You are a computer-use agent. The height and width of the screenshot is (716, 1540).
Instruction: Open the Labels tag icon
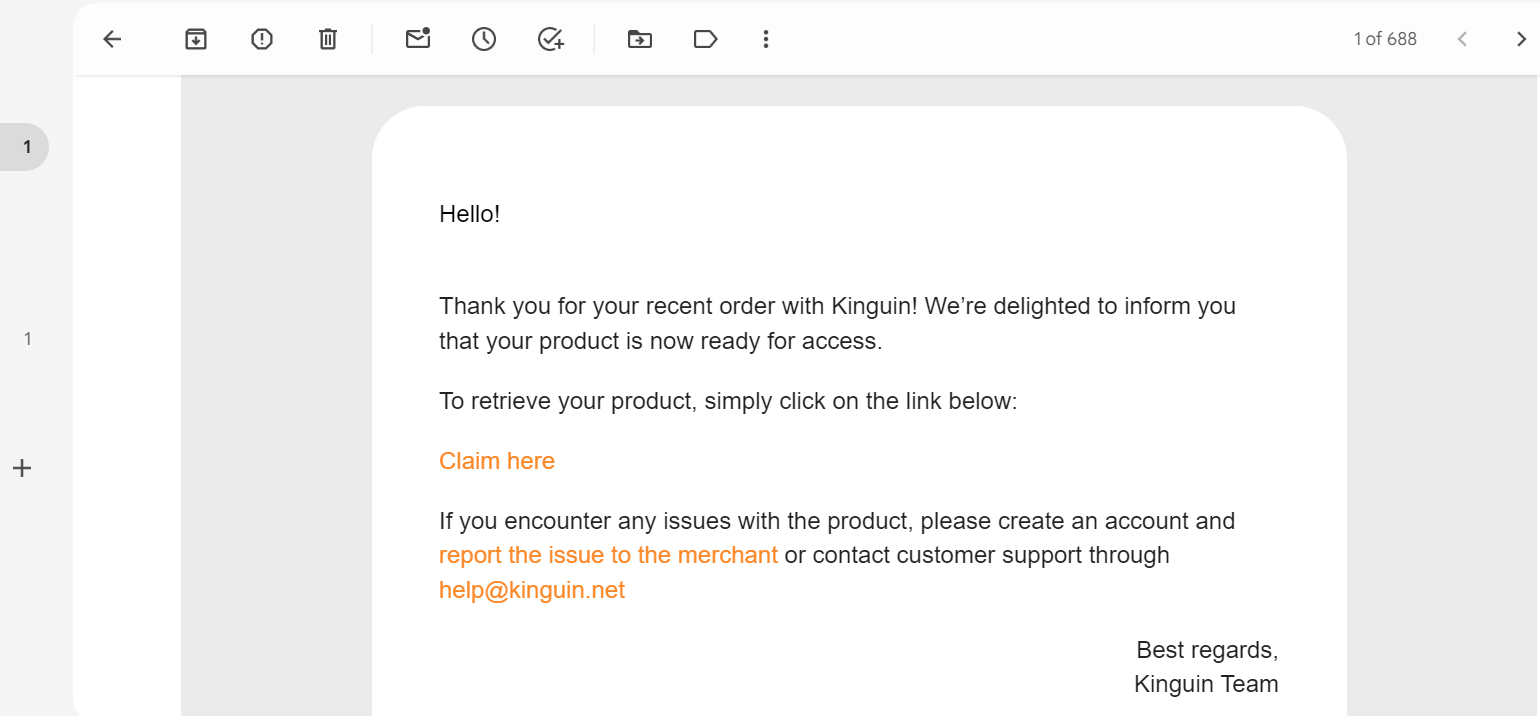[706, 39]
